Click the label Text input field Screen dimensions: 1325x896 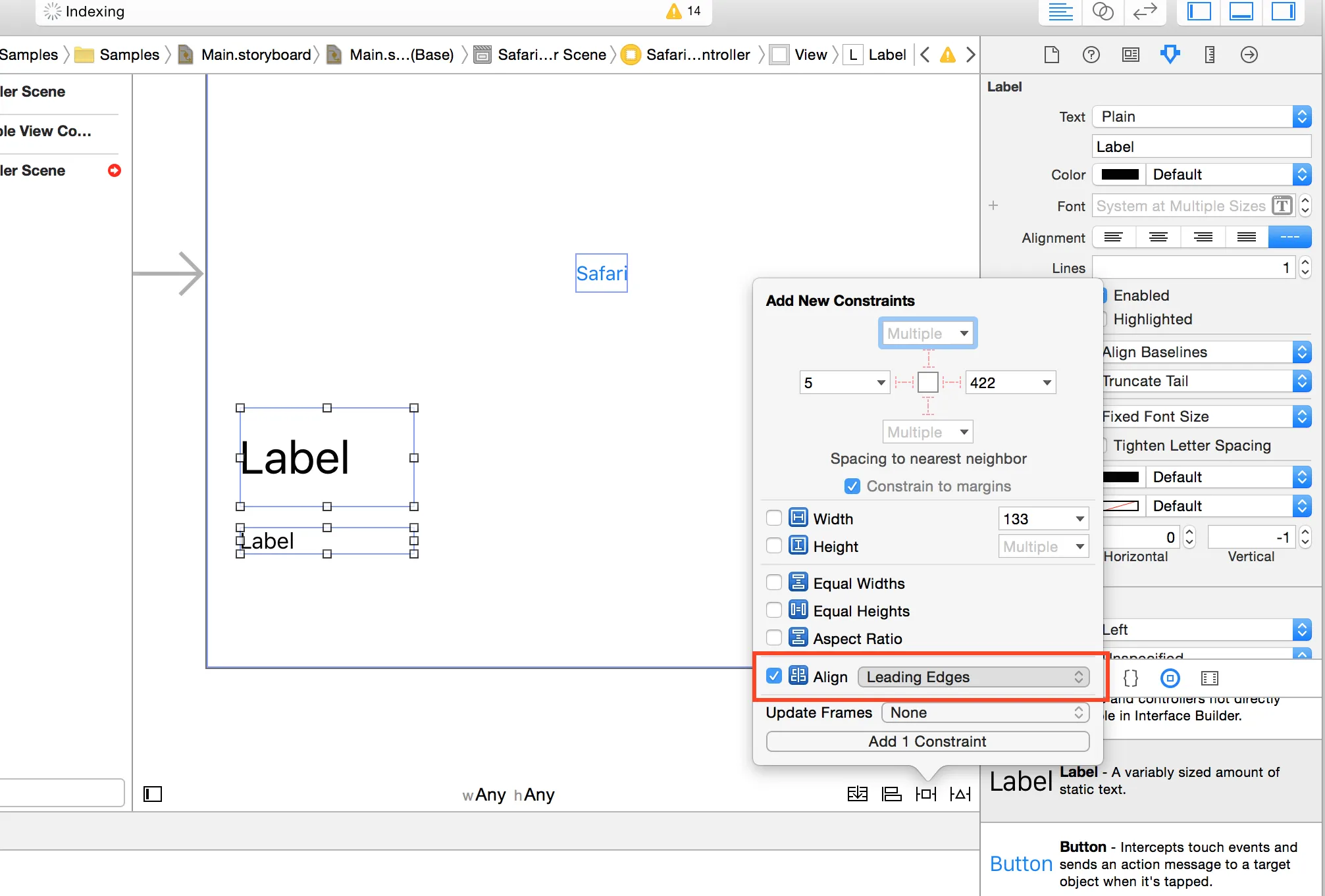(x=1201, y=147)
